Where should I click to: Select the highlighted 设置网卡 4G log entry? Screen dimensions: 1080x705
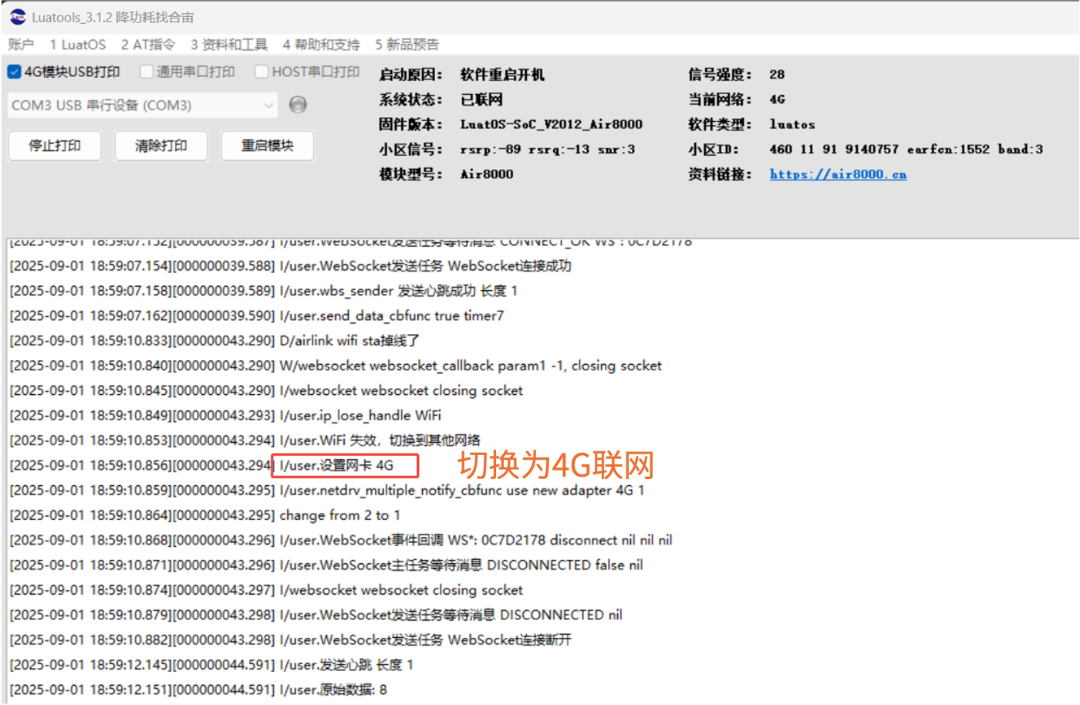(344, 465)
